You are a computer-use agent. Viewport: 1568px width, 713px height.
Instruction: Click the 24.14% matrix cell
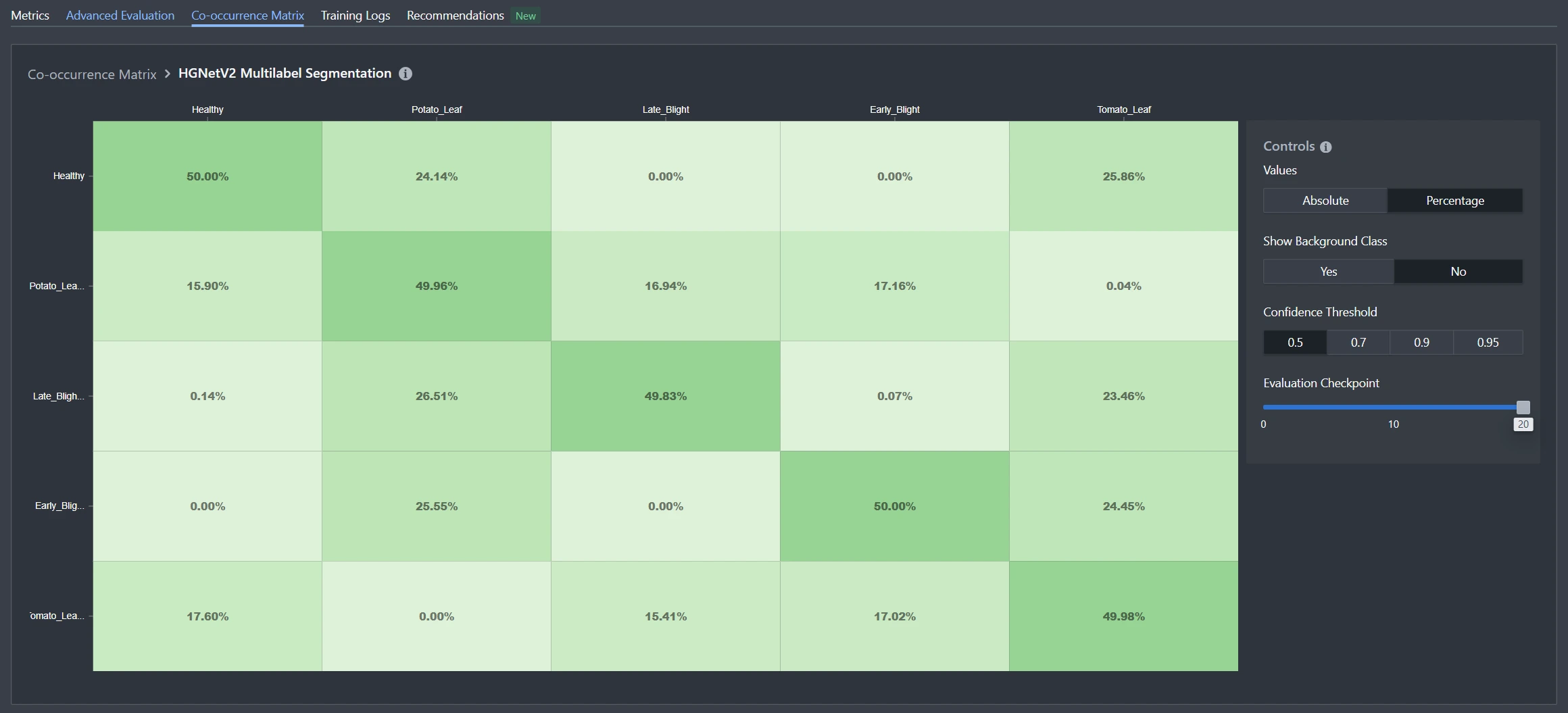[437, 176]
